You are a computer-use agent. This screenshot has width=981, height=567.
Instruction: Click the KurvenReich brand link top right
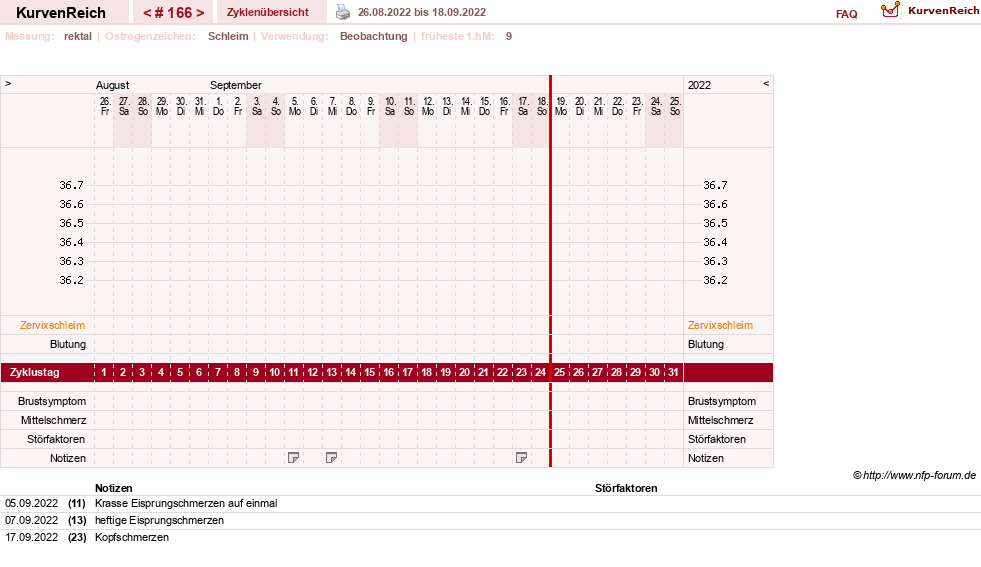tap(943, 11)
